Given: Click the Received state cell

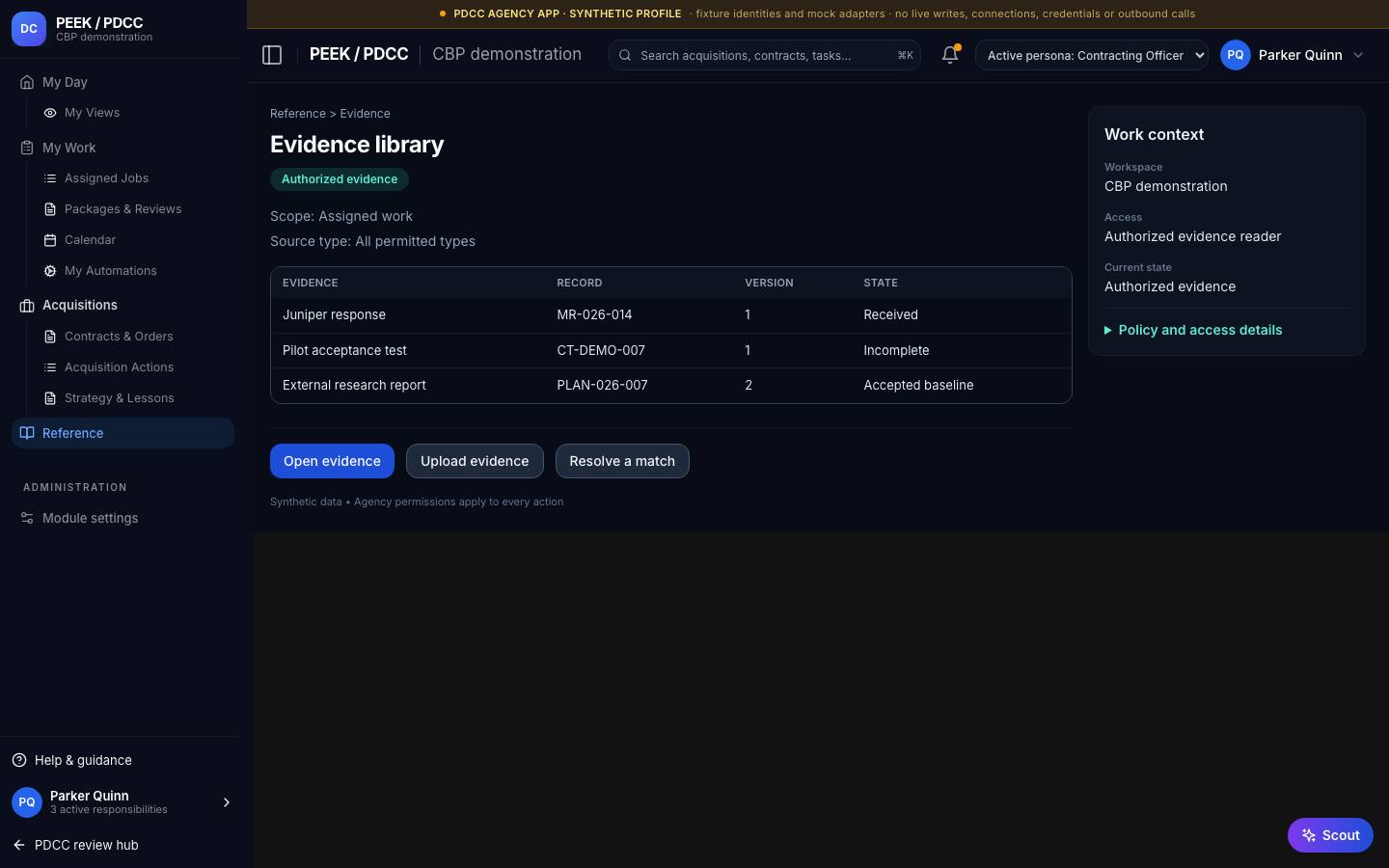Looking at the screenshot, I should pos(890,315).
